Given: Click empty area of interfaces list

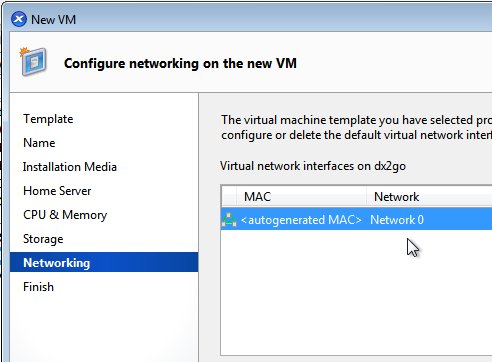Looking at the screenshot, I should pyautogui.click(x=356, y=292).
